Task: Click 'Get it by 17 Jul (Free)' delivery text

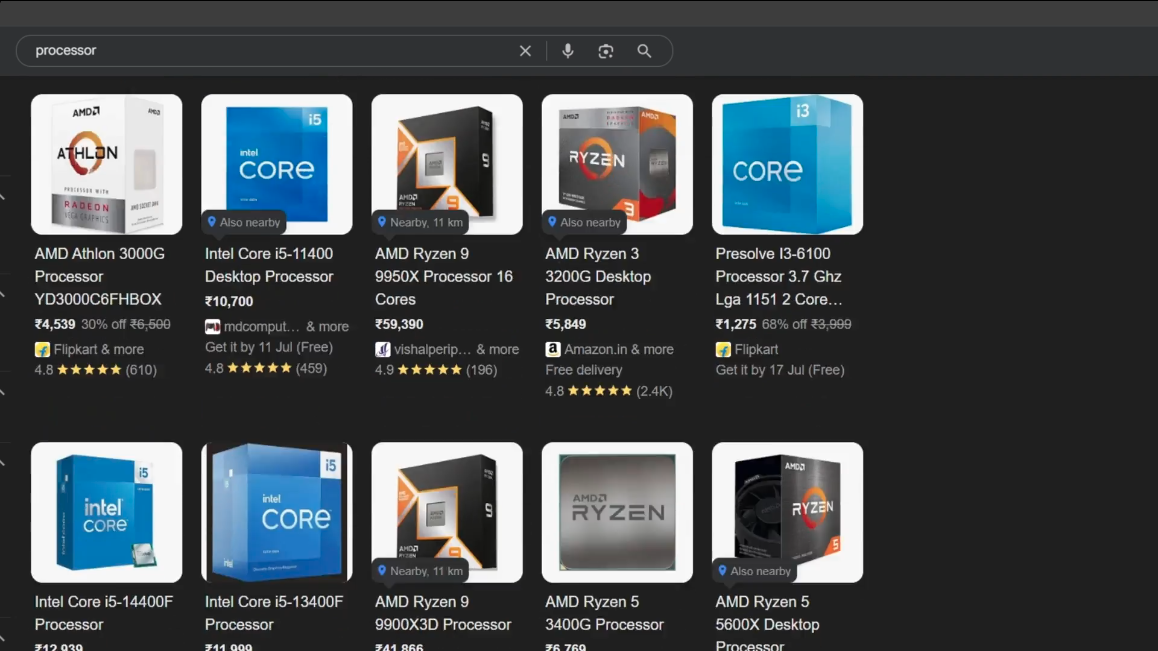Action: click(780, 370)
